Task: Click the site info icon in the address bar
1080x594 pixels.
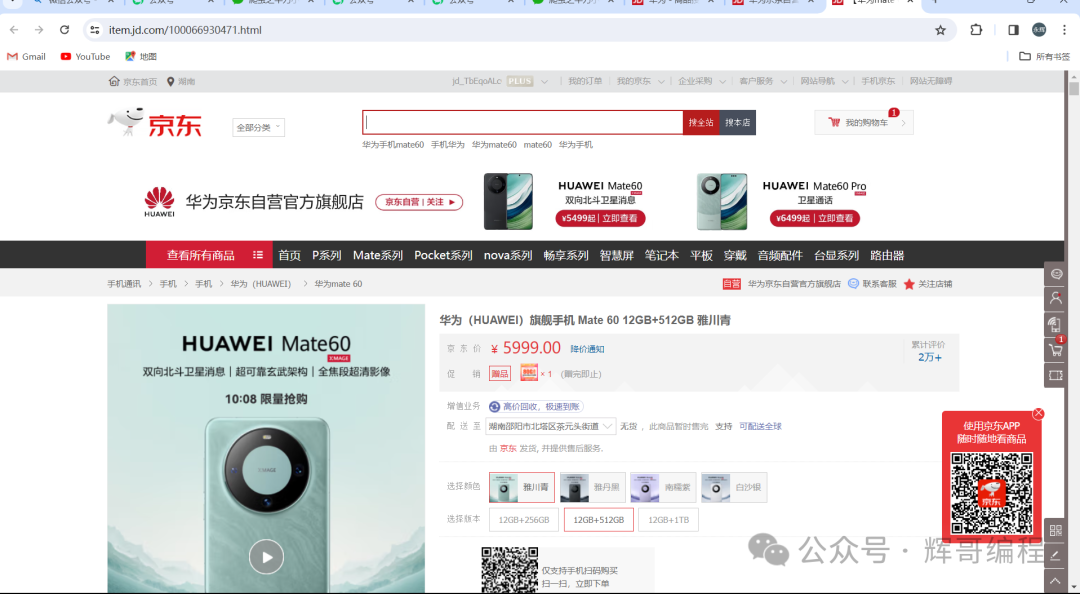Action: (95, 30)
